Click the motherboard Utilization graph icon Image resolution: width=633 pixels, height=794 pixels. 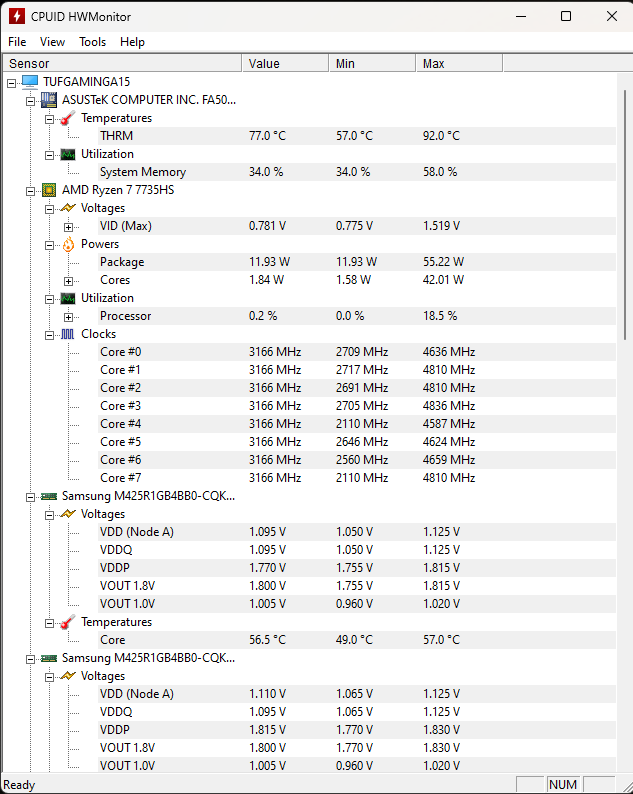coord(68,154)
